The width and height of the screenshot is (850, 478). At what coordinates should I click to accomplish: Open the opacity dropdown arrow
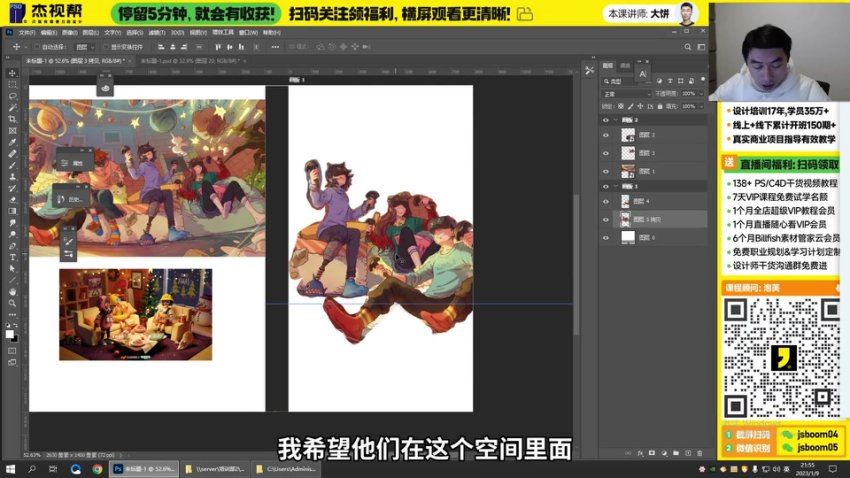click(701, 94)
